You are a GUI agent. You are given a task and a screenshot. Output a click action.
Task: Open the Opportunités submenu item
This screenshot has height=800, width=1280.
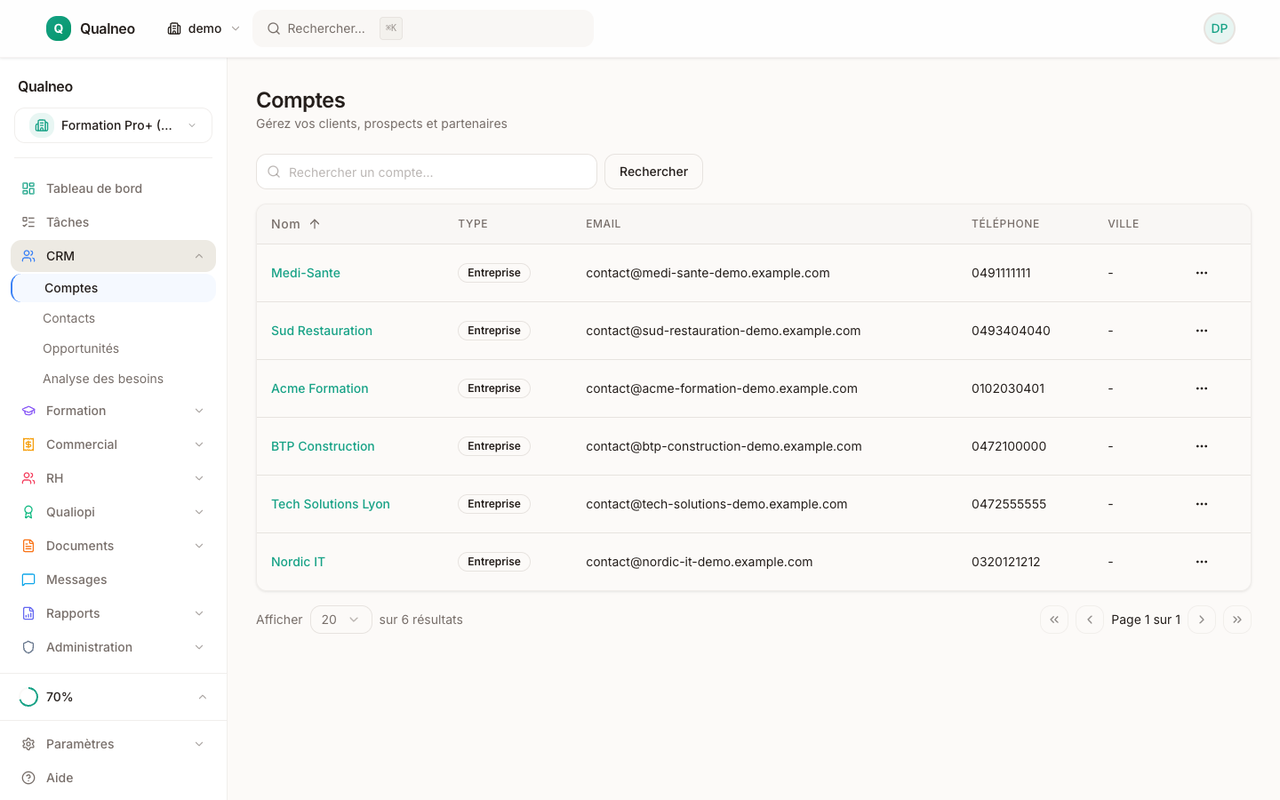point(81,348)
